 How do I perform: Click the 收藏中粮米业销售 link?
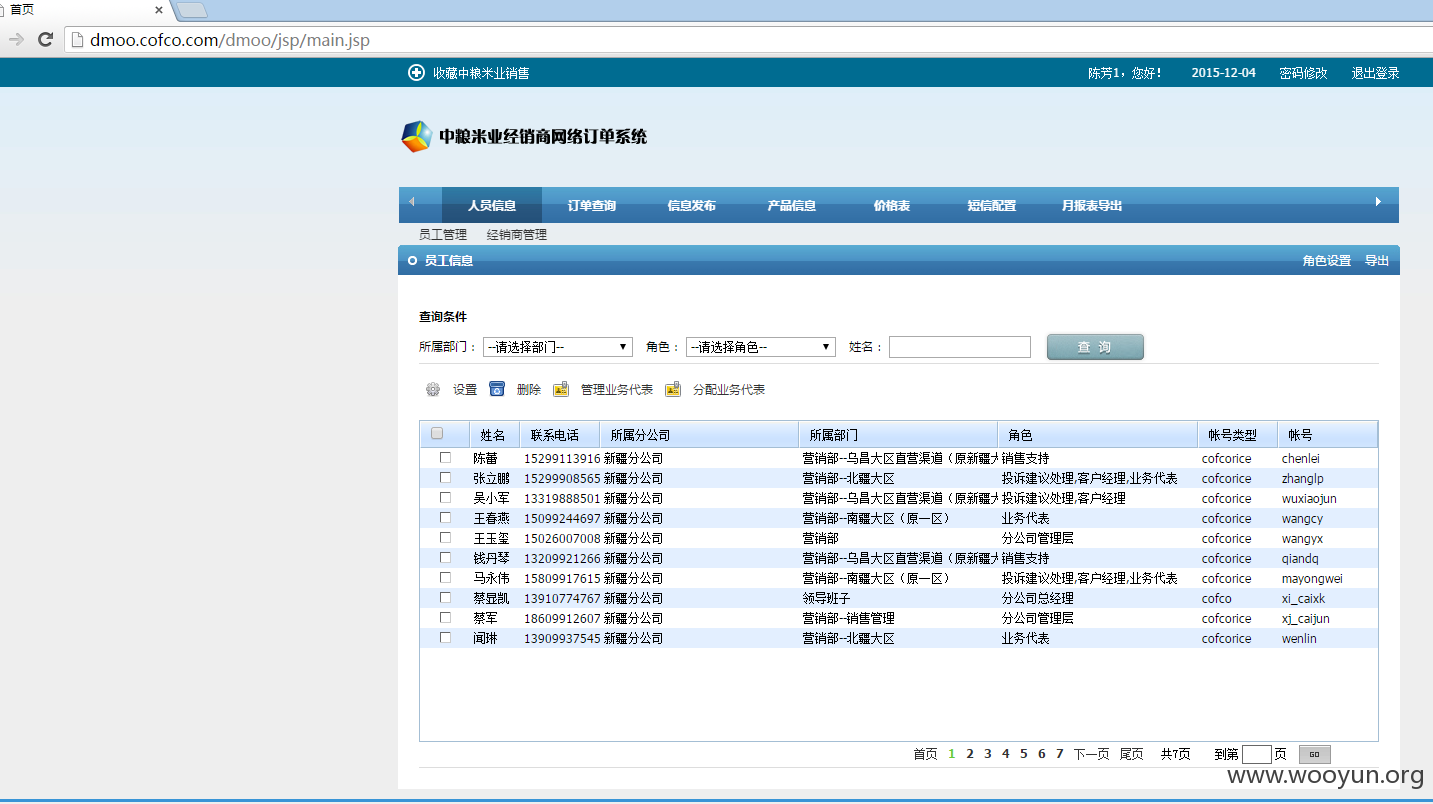click(x=481, y=73)
